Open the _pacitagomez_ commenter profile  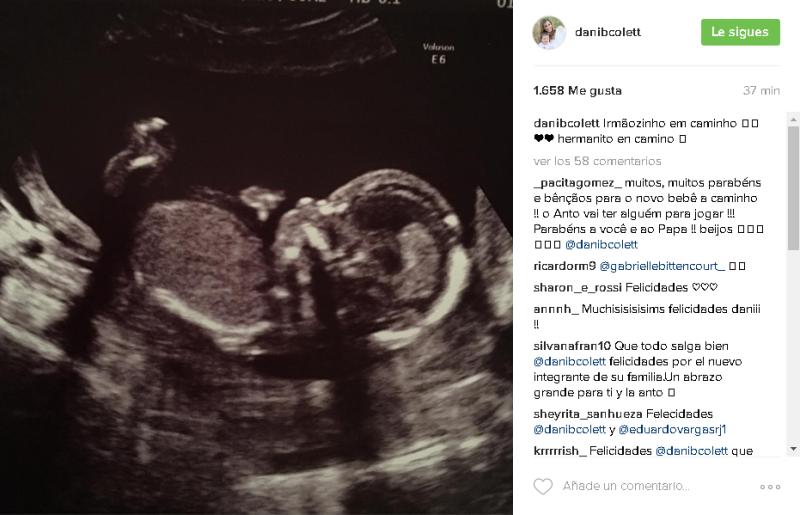coord(578,183)
